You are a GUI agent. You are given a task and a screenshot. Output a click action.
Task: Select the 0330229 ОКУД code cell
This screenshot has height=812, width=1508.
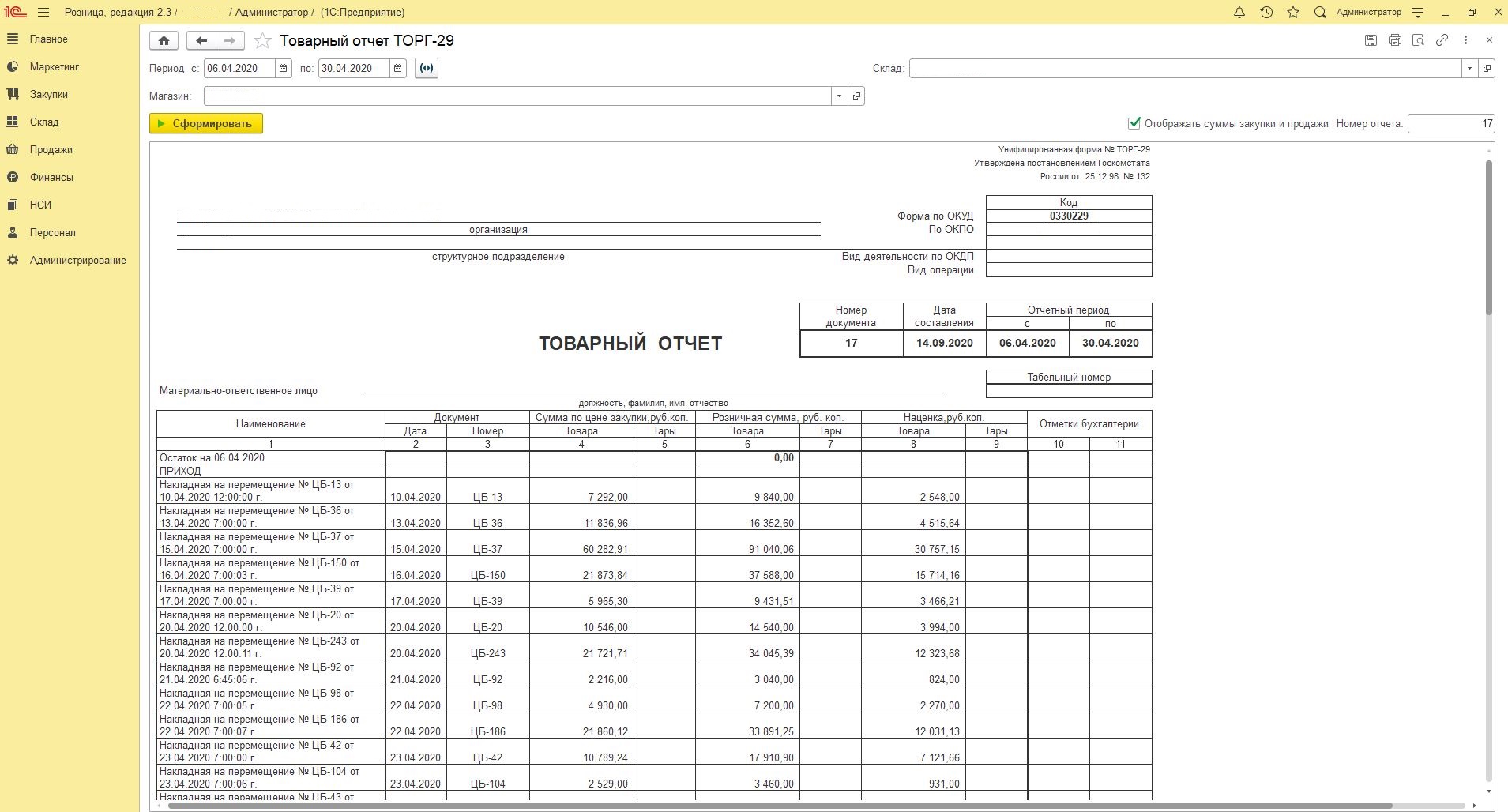click(x=1069, y=216)
